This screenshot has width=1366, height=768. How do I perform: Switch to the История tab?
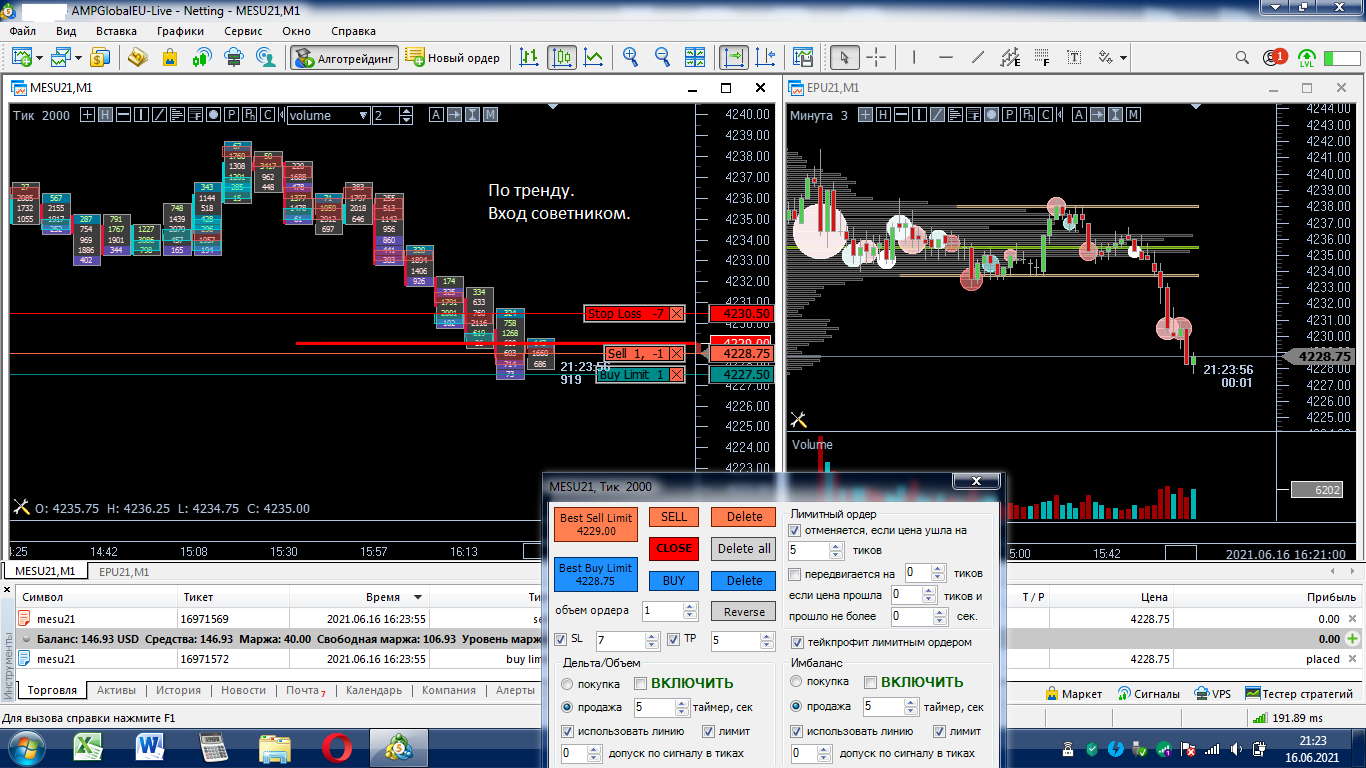[x=178, y=690]
